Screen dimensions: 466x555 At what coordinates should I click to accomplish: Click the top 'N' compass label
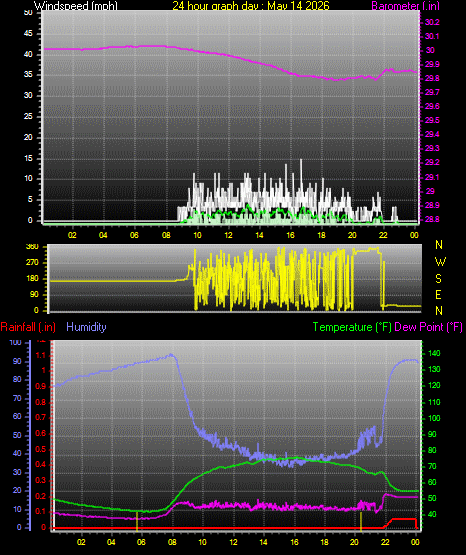point(439,245)
